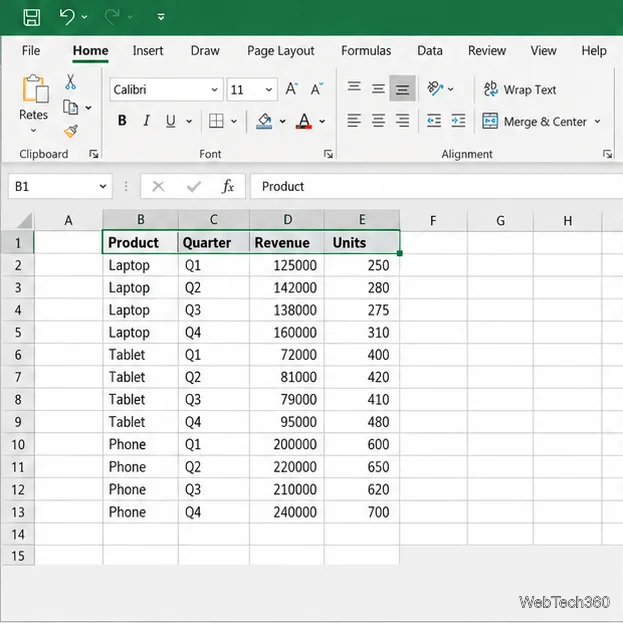Open the Borders dropdown arrow
The width and height of the screenshot is (623, 623).
click(234, 121)
